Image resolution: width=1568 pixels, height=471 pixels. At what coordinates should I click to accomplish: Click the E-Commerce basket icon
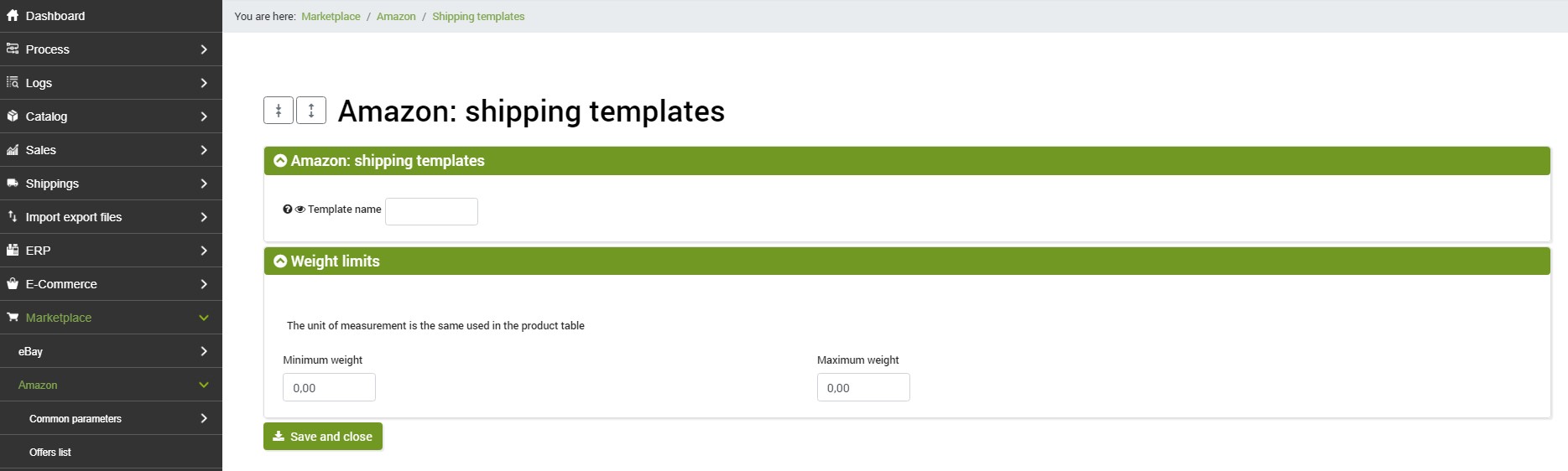[x=13, y=283]
